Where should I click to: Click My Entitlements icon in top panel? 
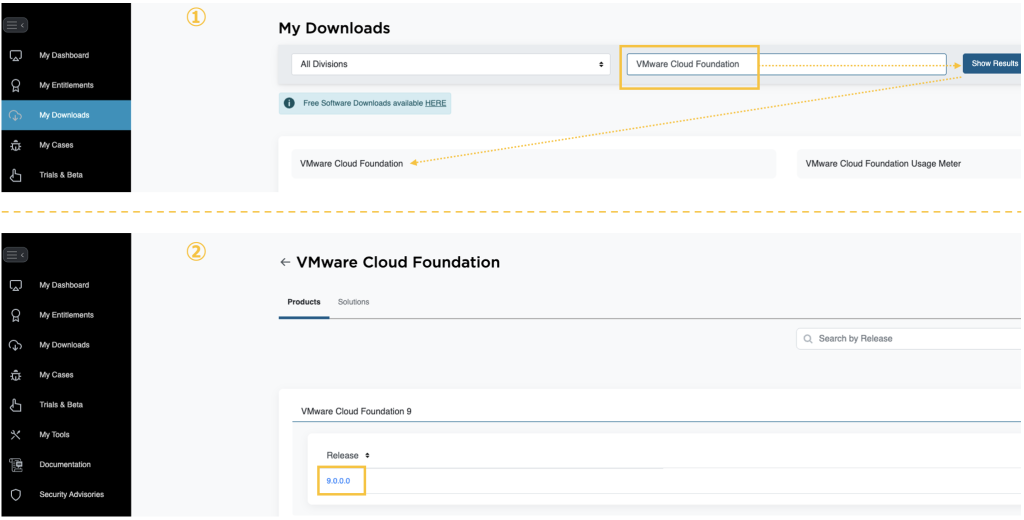[x=16, y=86]
